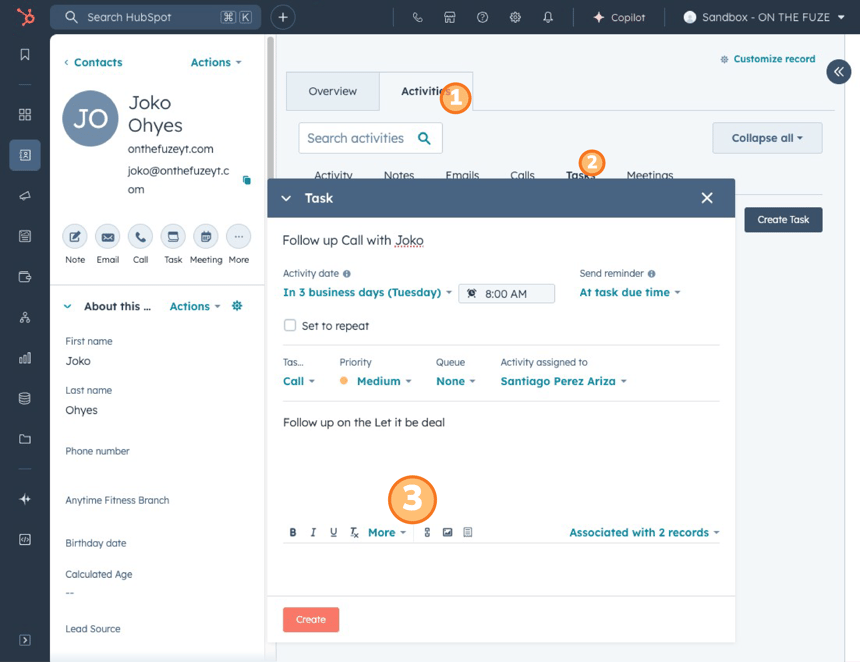This screenshot has width=860, height=662.
Task: Open the help question mark icon
Action: (x=483, y=18)
